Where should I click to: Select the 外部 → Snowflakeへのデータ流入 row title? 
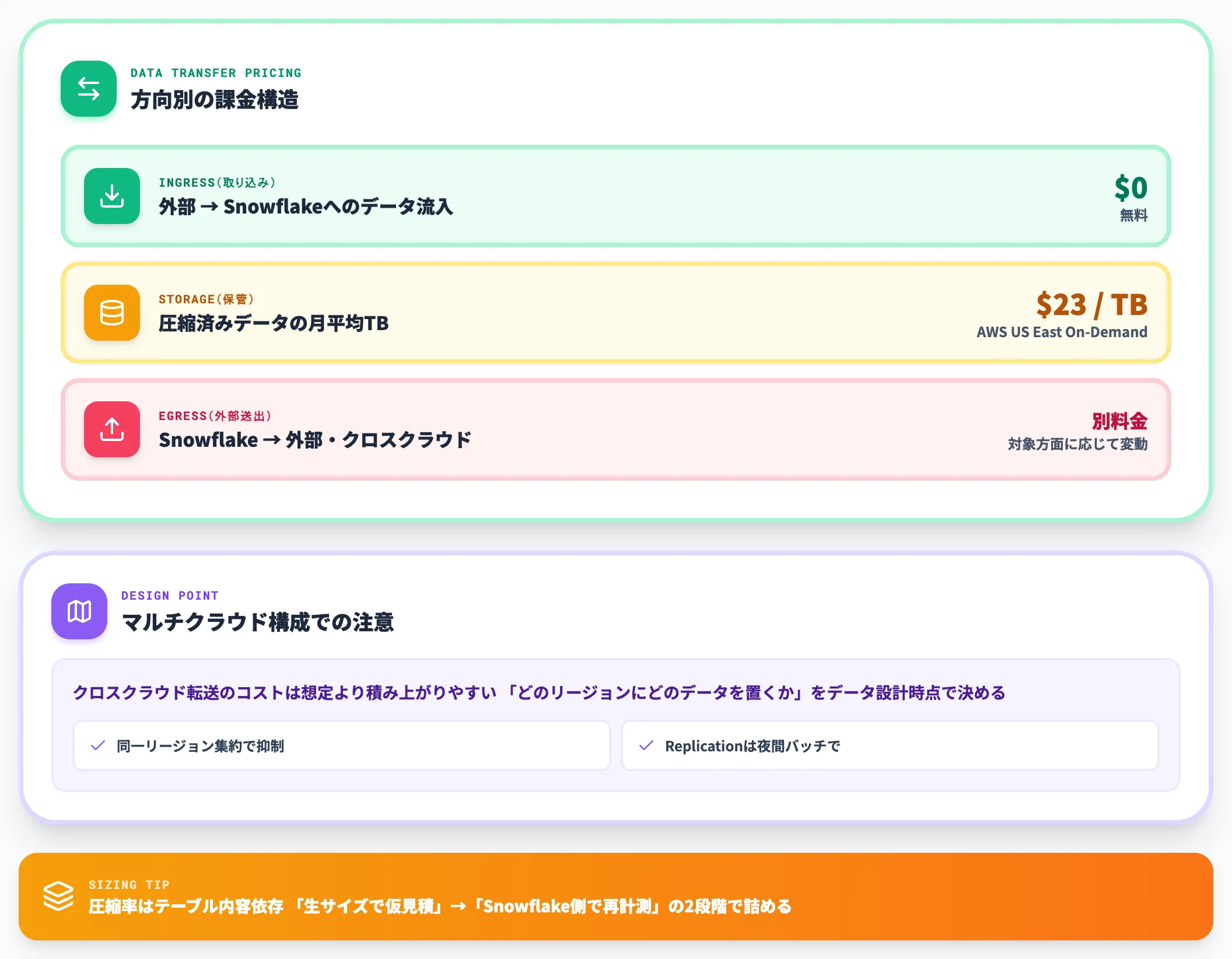pyautogui.click(x=306, y=206)
